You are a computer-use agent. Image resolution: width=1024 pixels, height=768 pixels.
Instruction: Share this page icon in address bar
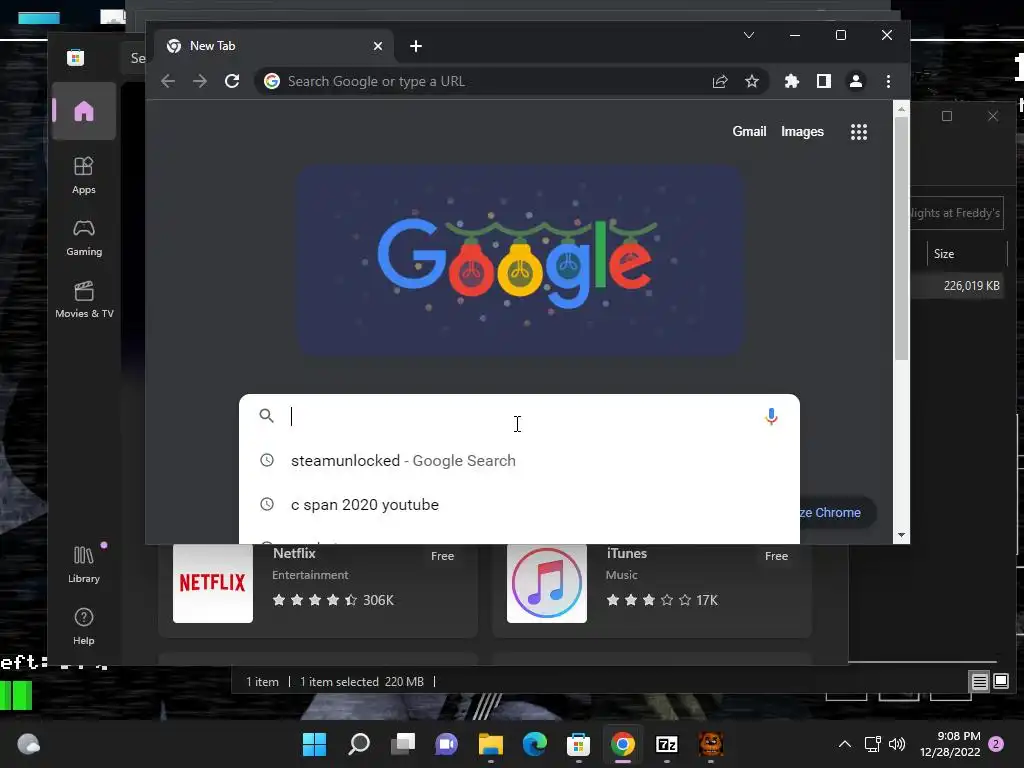click(x=720, y=81)
